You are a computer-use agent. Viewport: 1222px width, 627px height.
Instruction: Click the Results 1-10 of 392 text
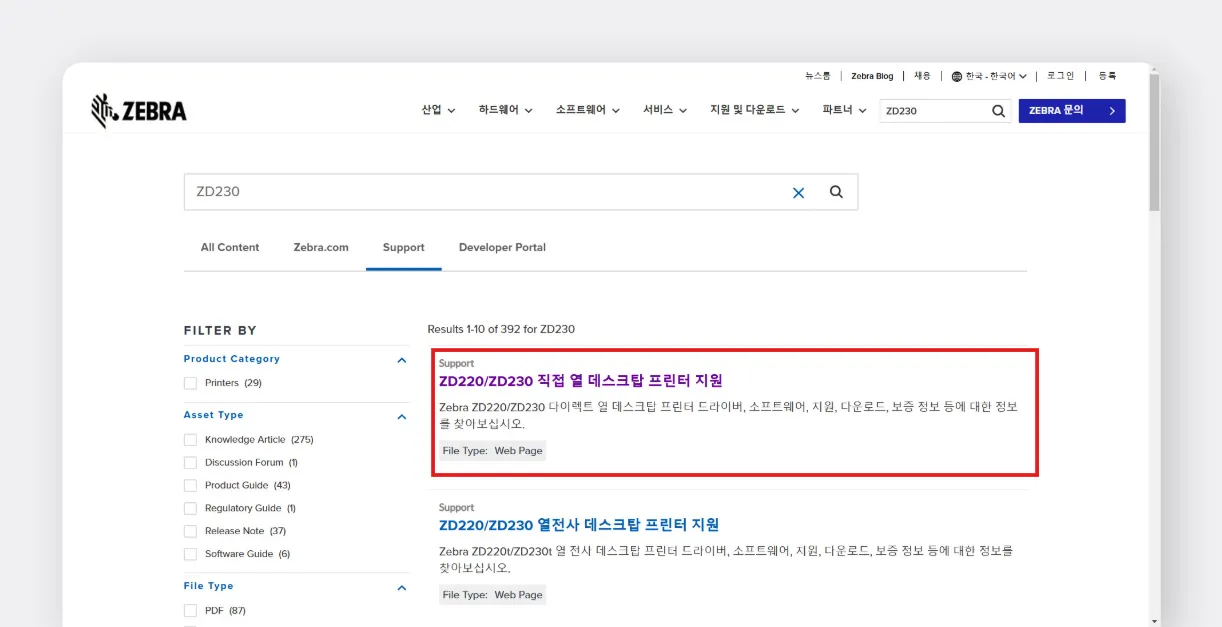point(501,329)
